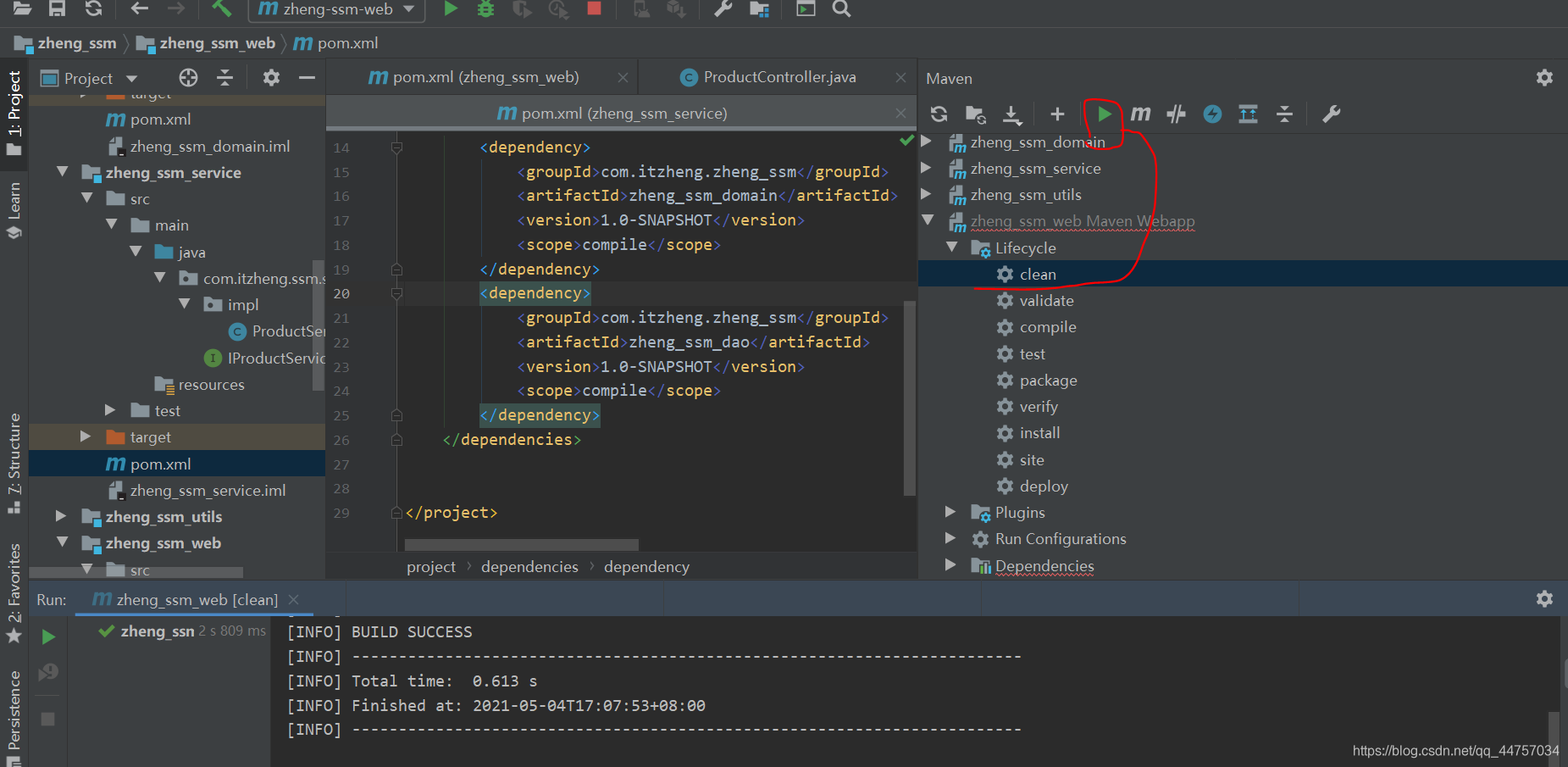Expand Run Configurations in Maven tree
The image size is (1568, 767).
tap(950, 538)
